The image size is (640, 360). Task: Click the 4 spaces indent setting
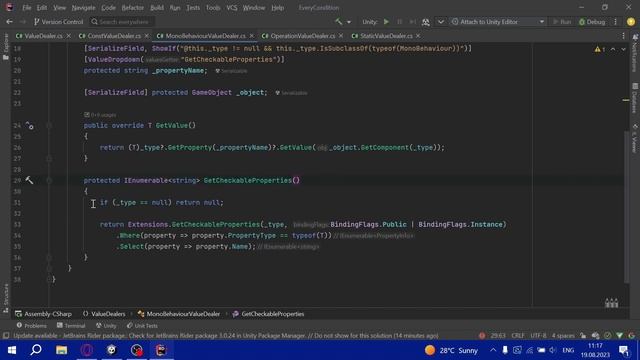tap(563, 336)
